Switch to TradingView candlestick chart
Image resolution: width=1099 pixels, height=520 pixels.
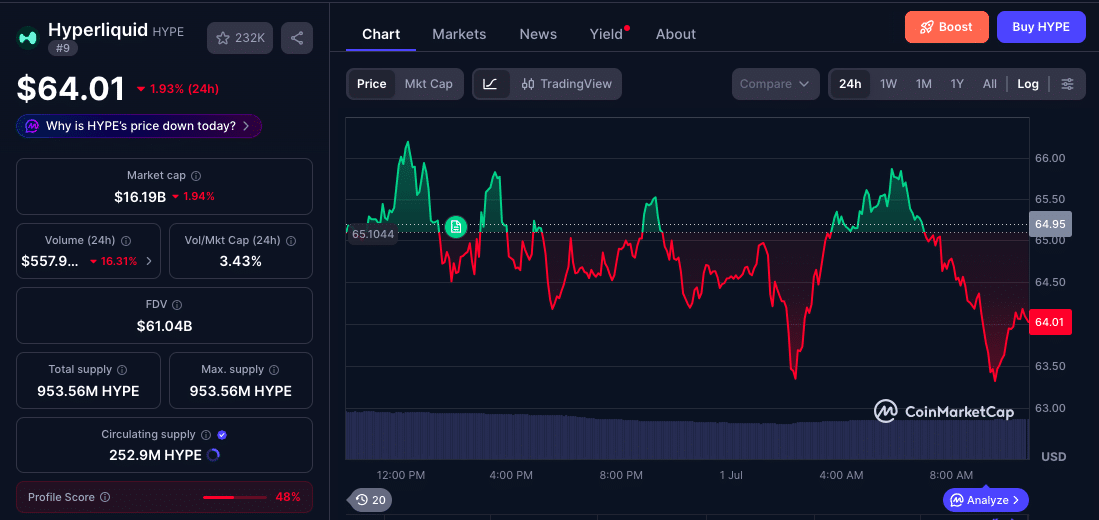click(567, 84)
